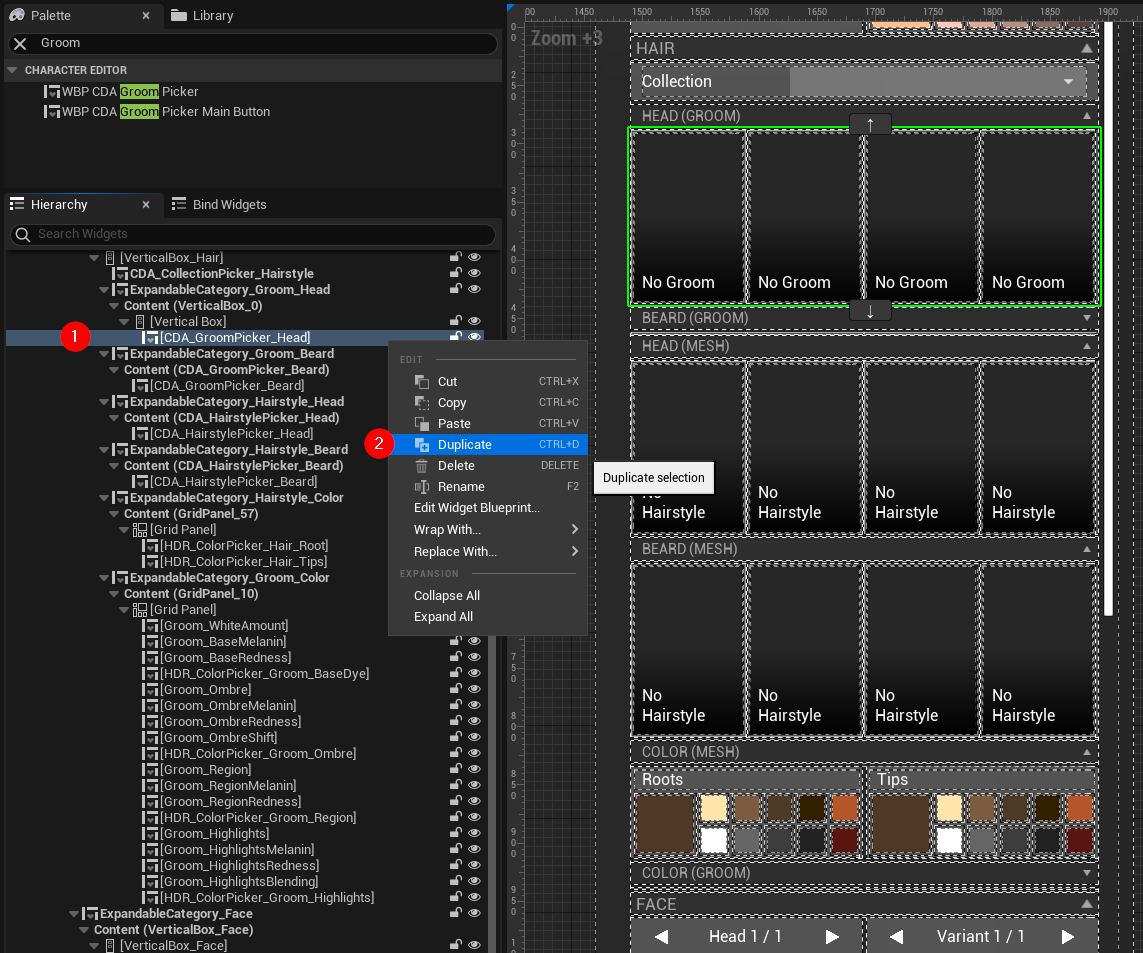The height and width of the screenshot is (953, 1143).
Task: Hide Groom_Ombre using its eye icon
Action: [474, 690]
